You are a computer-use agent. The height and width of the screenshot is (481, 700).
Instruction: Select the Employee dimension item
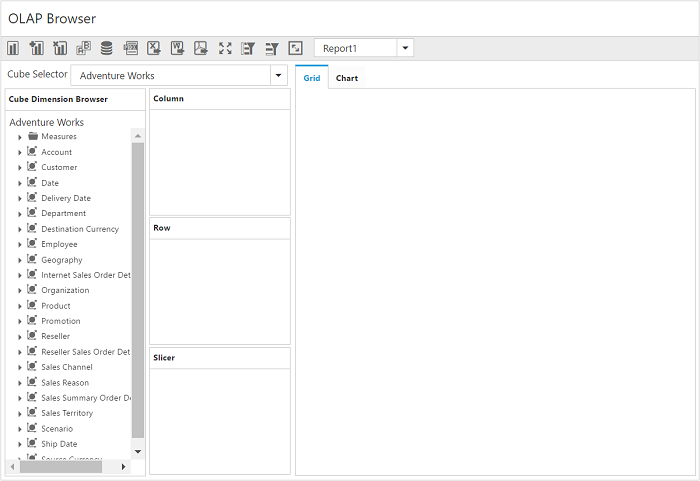coord(59,244)
